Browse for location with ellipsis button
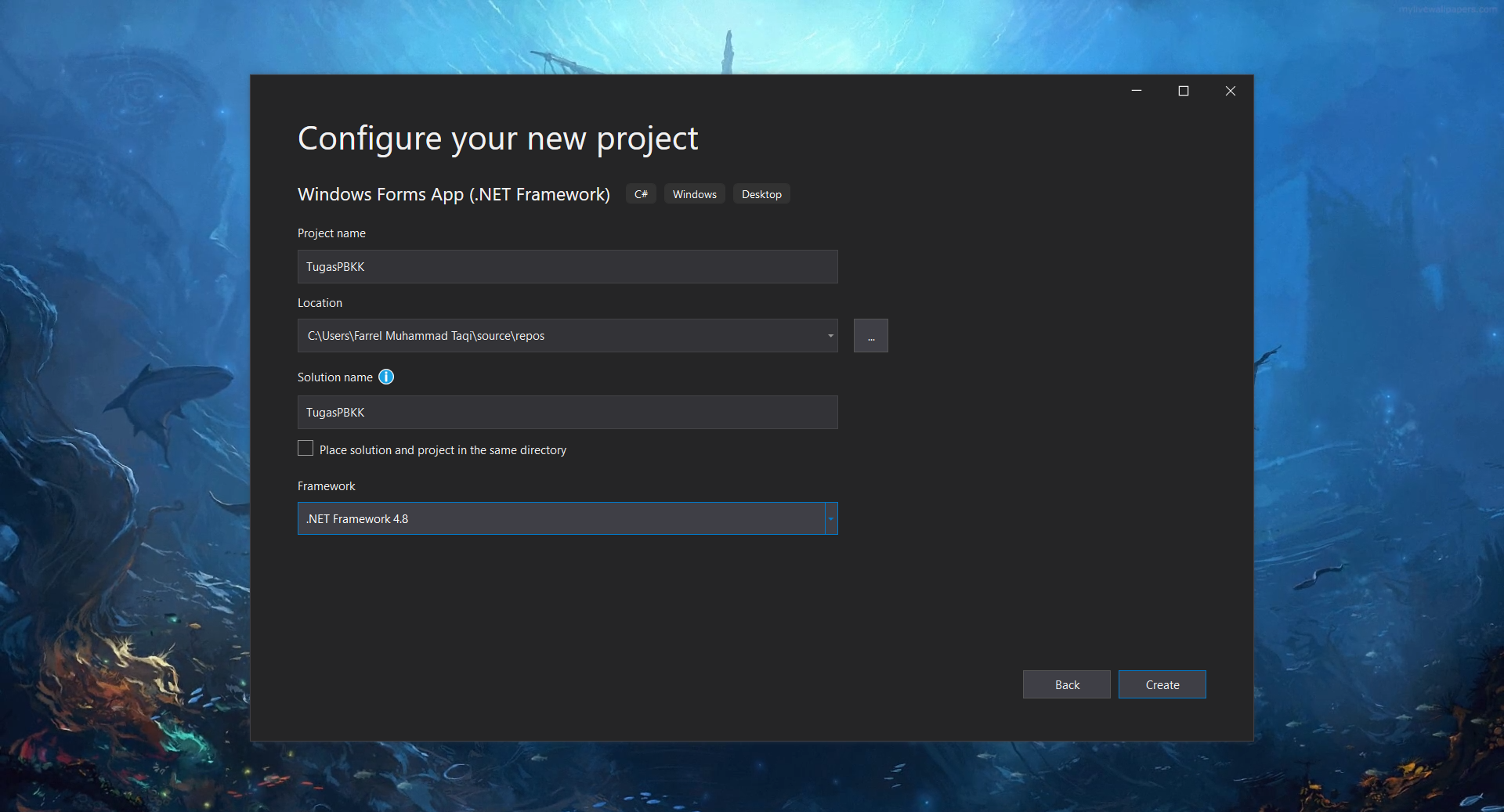The height and width of the screenshot is (812, 1504). point(871,336)
